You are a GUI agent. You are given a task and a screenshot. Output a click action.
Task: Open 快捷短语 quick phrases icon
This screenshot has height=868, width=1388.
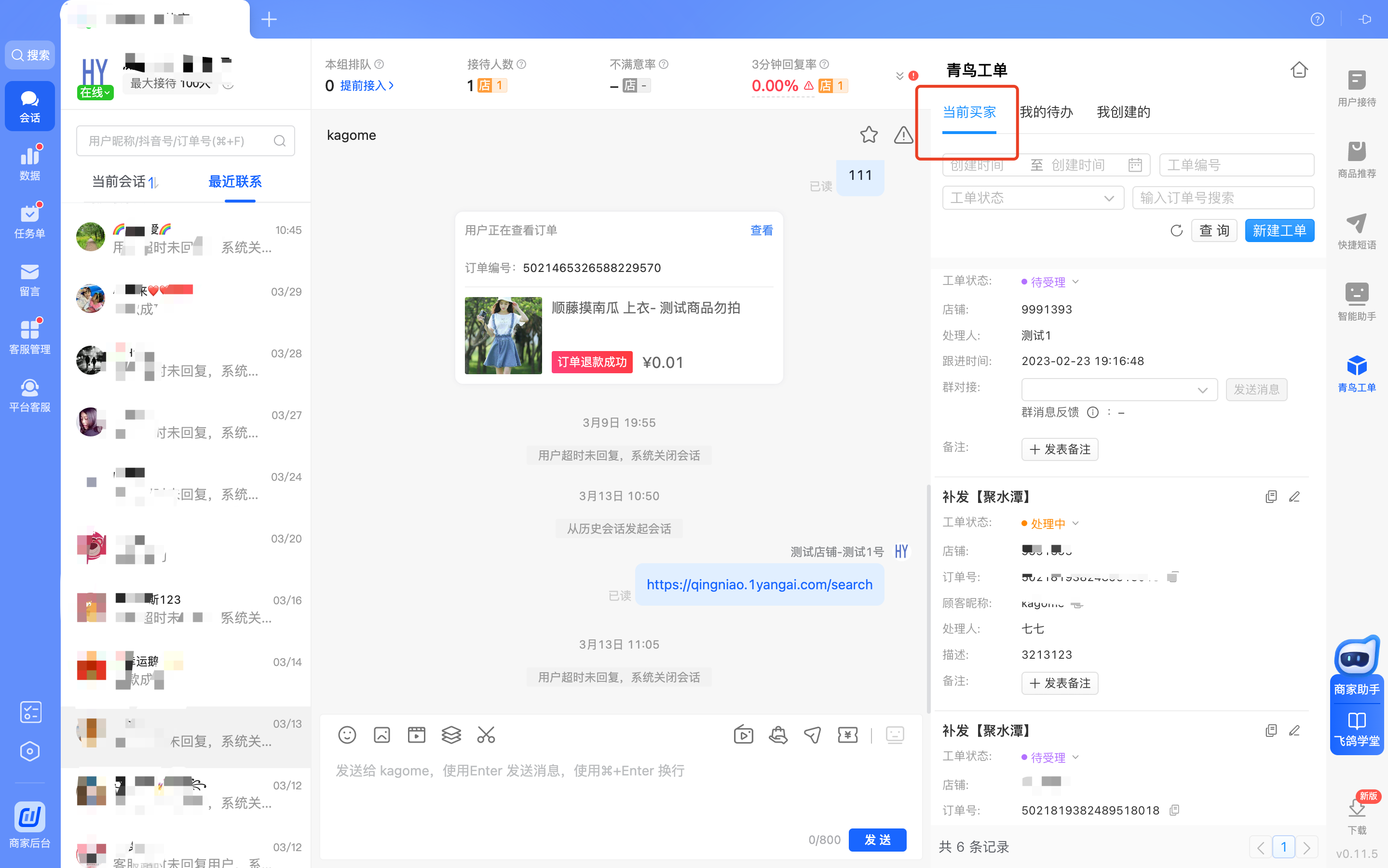1357,231
